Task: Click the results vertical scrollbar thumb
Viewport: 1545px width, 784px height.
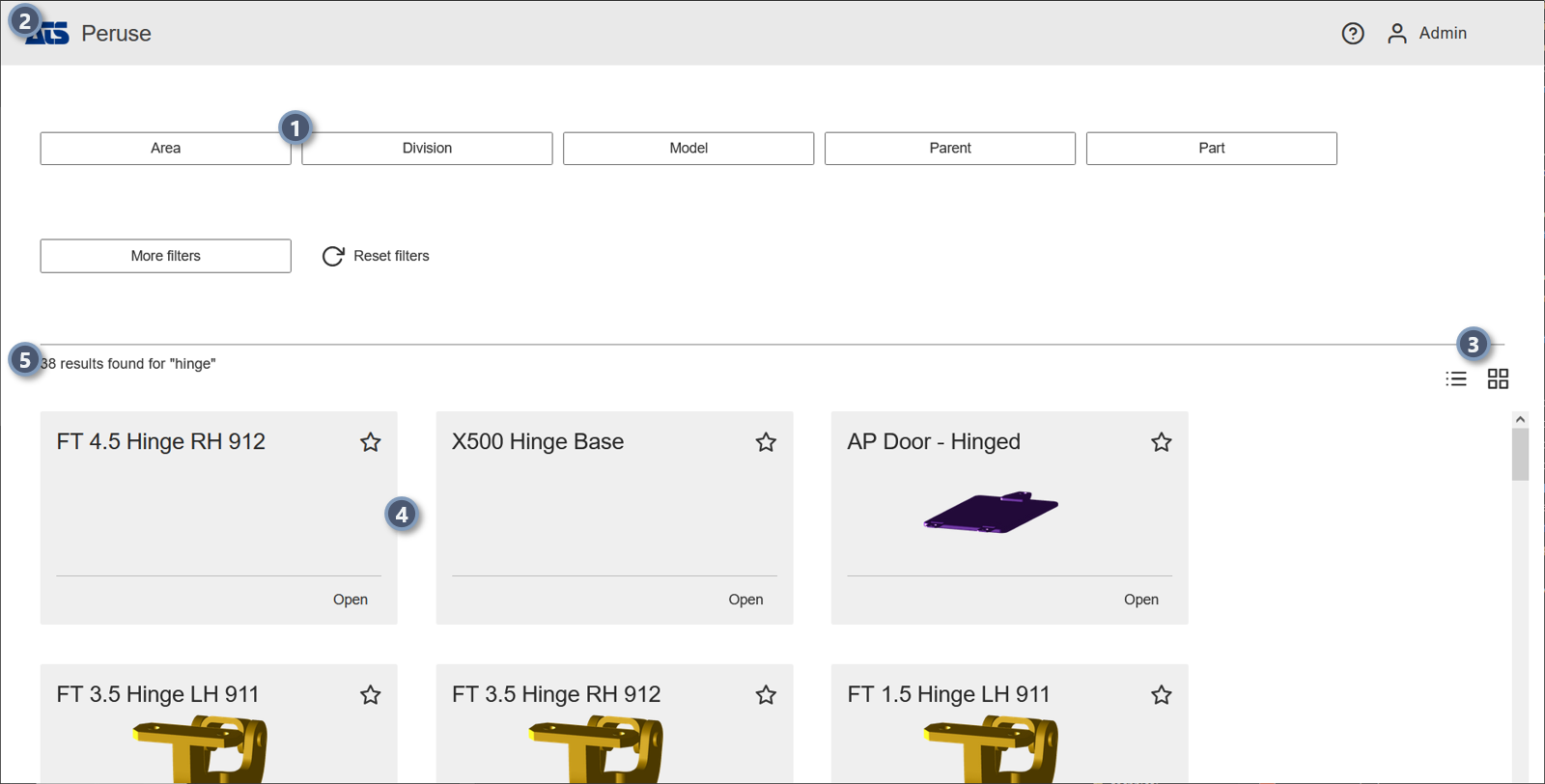Action: tap(1520, 454)
